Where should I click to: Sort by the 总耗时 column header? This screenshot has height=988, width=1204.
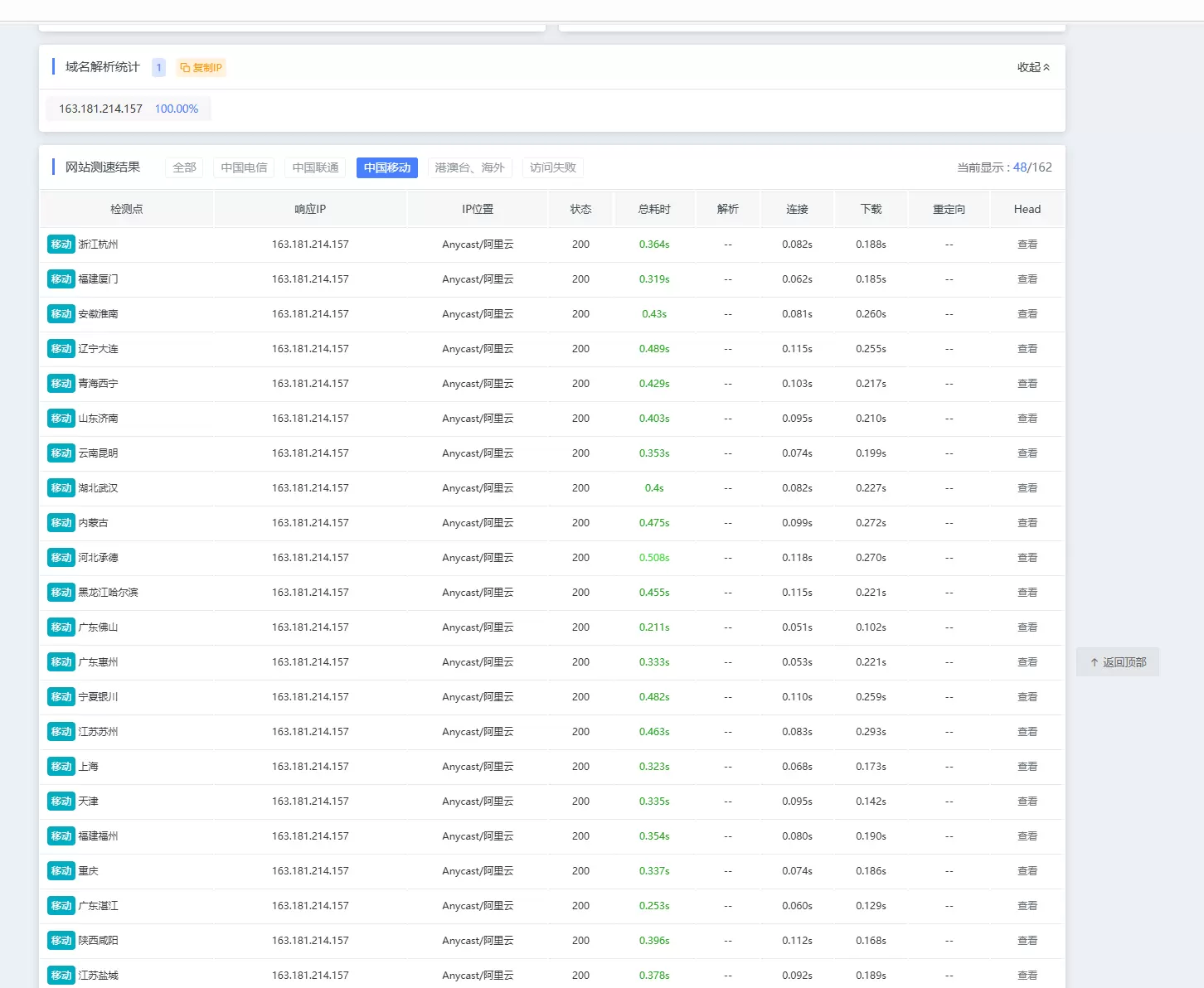[x=654, y=209]
